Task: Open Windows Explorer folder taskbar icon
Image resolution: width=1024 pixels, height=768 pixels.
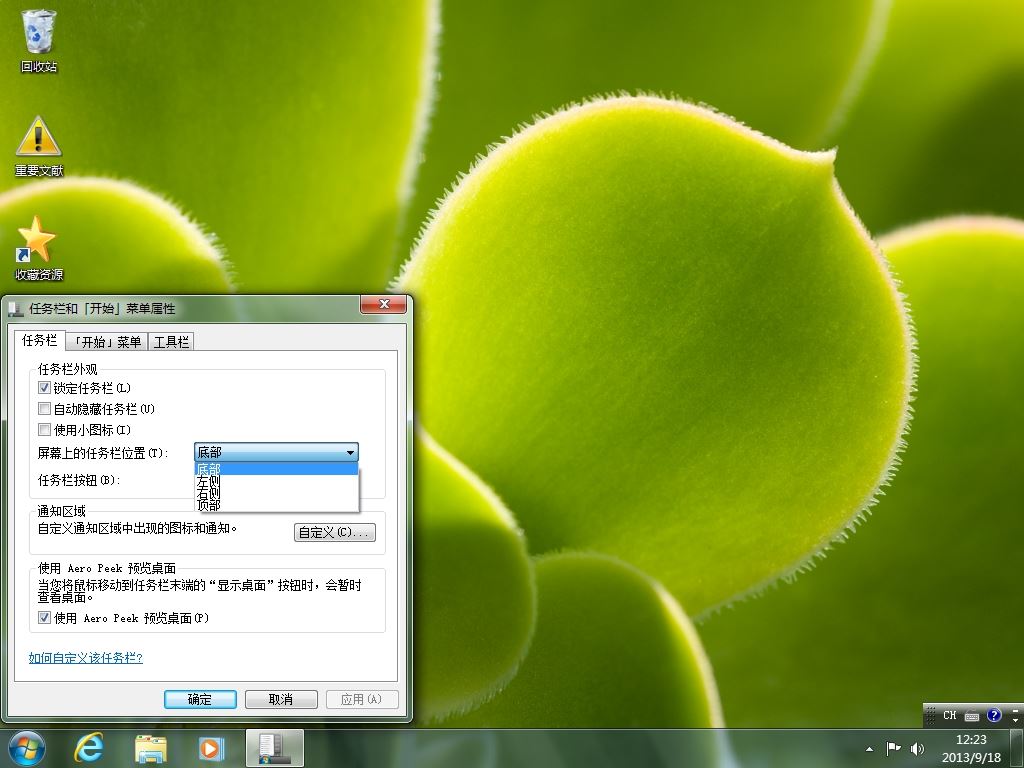Action: click(151, 748)
